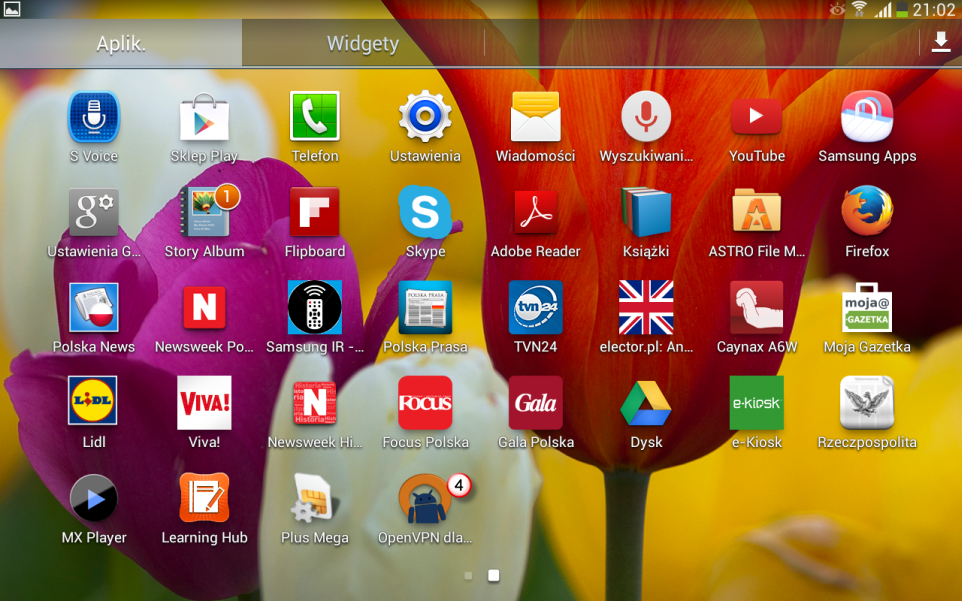This screenshot has height=601, width=962.
Task: Launch the YouTube app
Action: coord(756,117)
